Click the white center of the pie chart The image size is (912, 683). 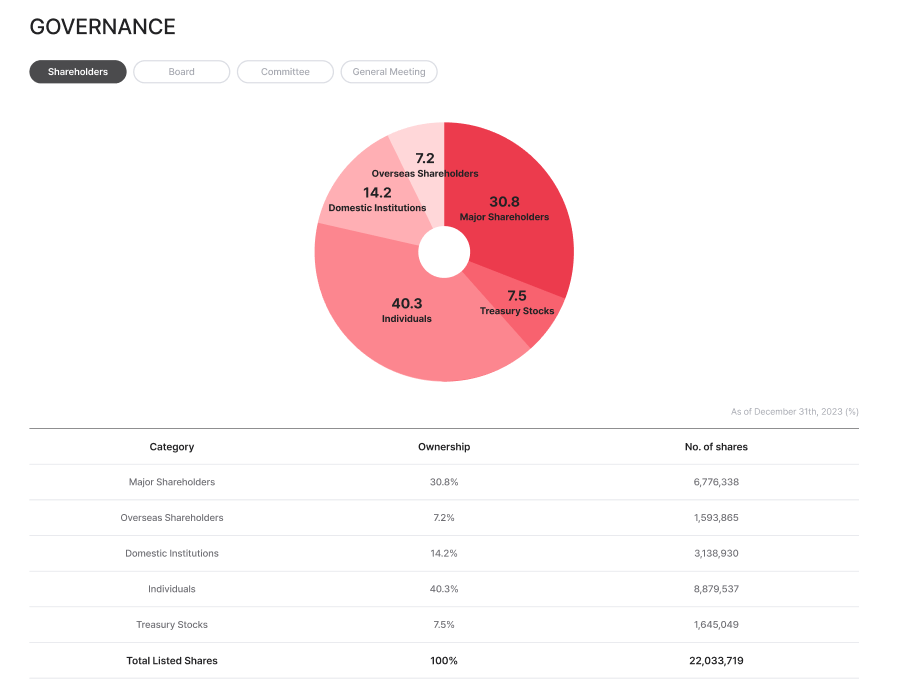click(x=444, y=252)
